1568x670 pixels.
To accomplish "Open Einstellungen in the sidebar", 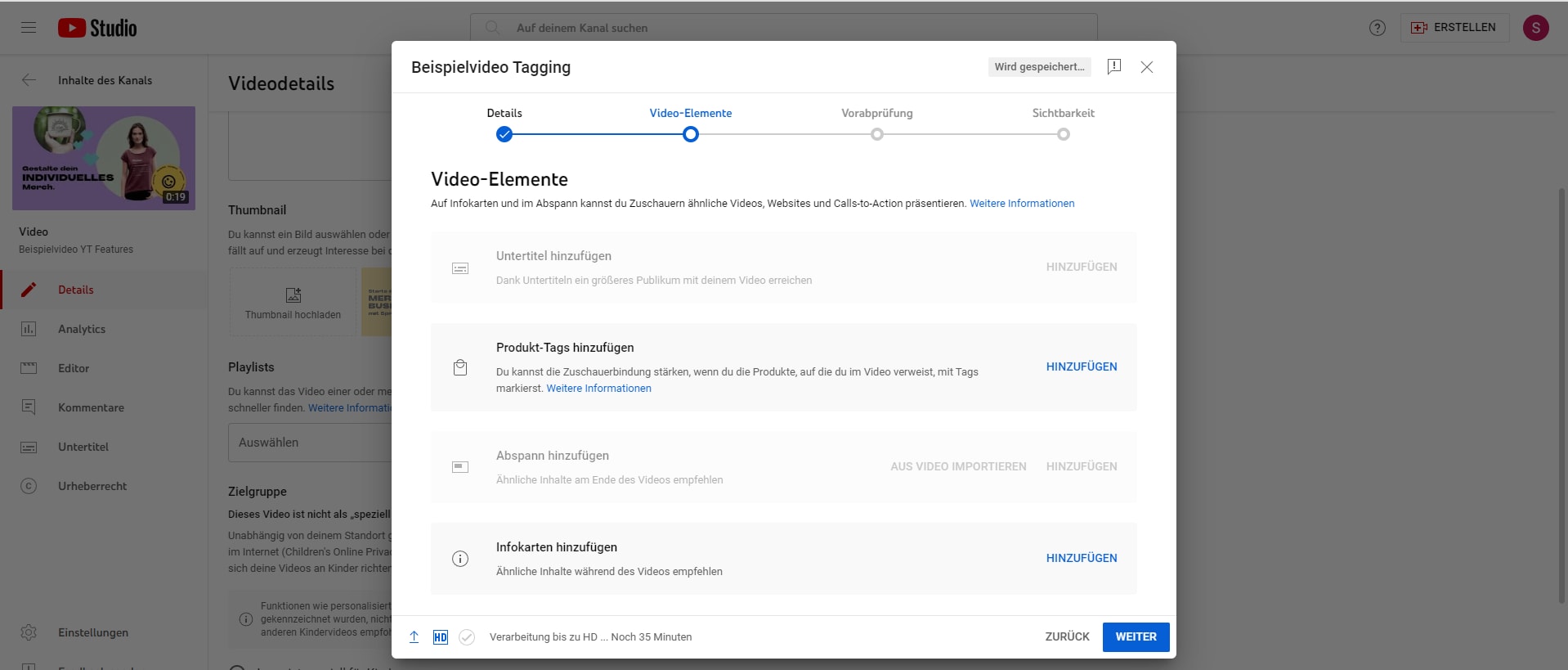I will (104, 632).
